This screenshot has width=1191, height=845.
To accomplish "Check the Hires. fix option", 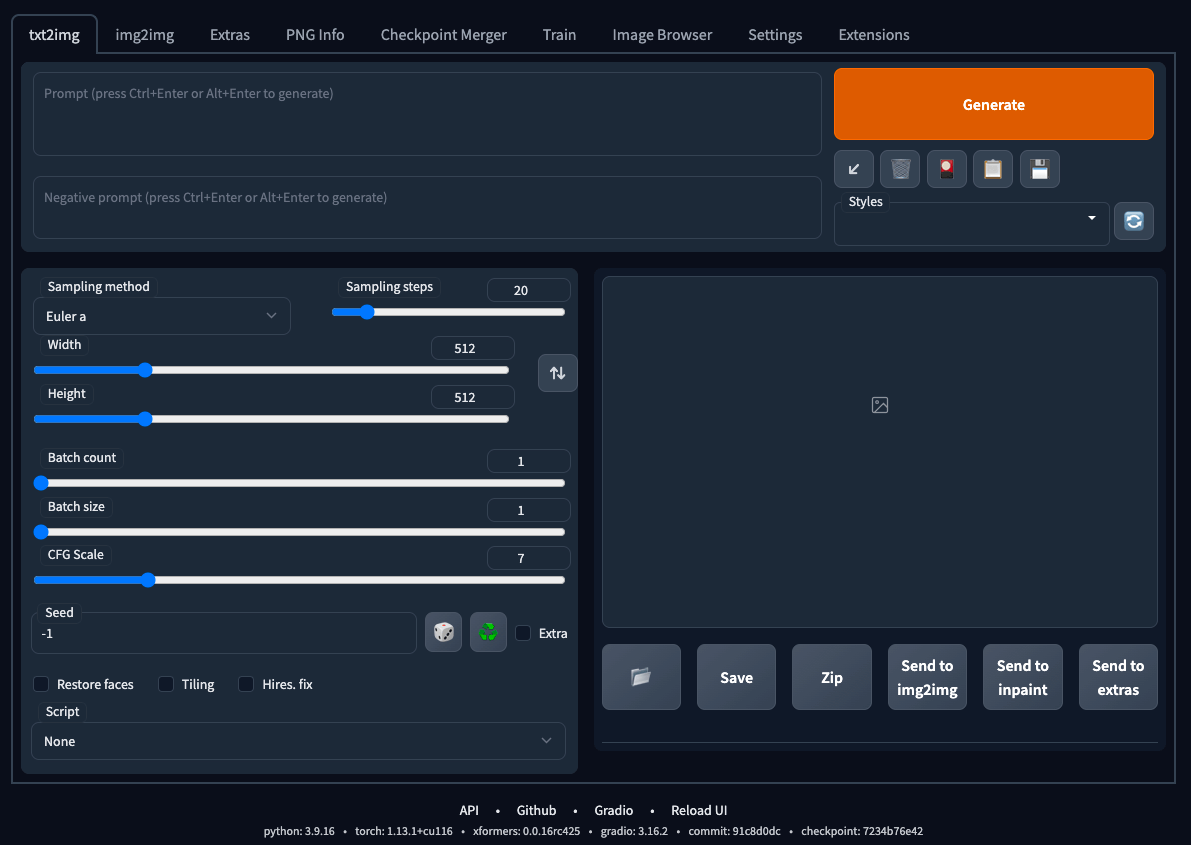I will 246,684.
